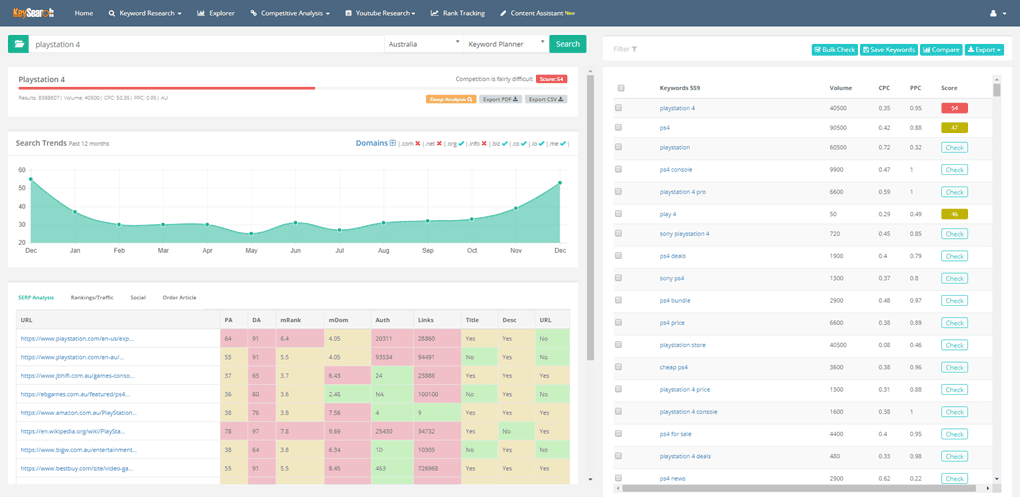
Task: Open Rank Tracking in navigation
Action: (458, 13)
